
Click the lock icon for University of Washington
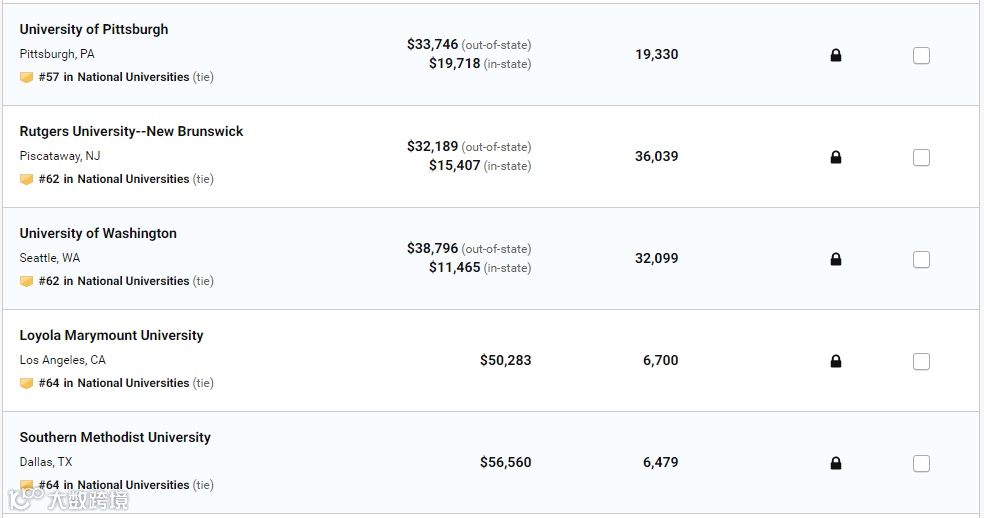click(836, 259)
